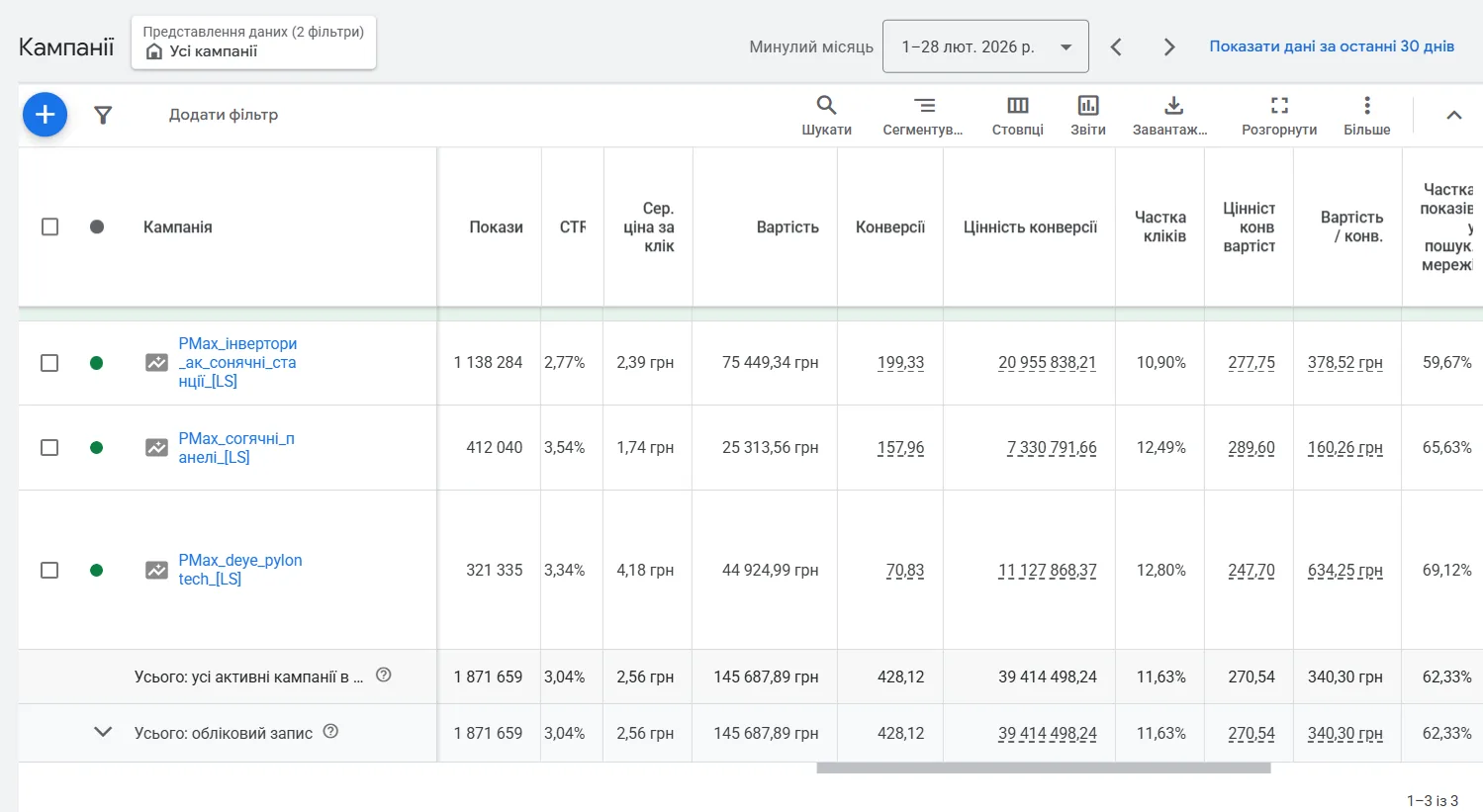Sort by the Конверсії column header

coord(890,227)
